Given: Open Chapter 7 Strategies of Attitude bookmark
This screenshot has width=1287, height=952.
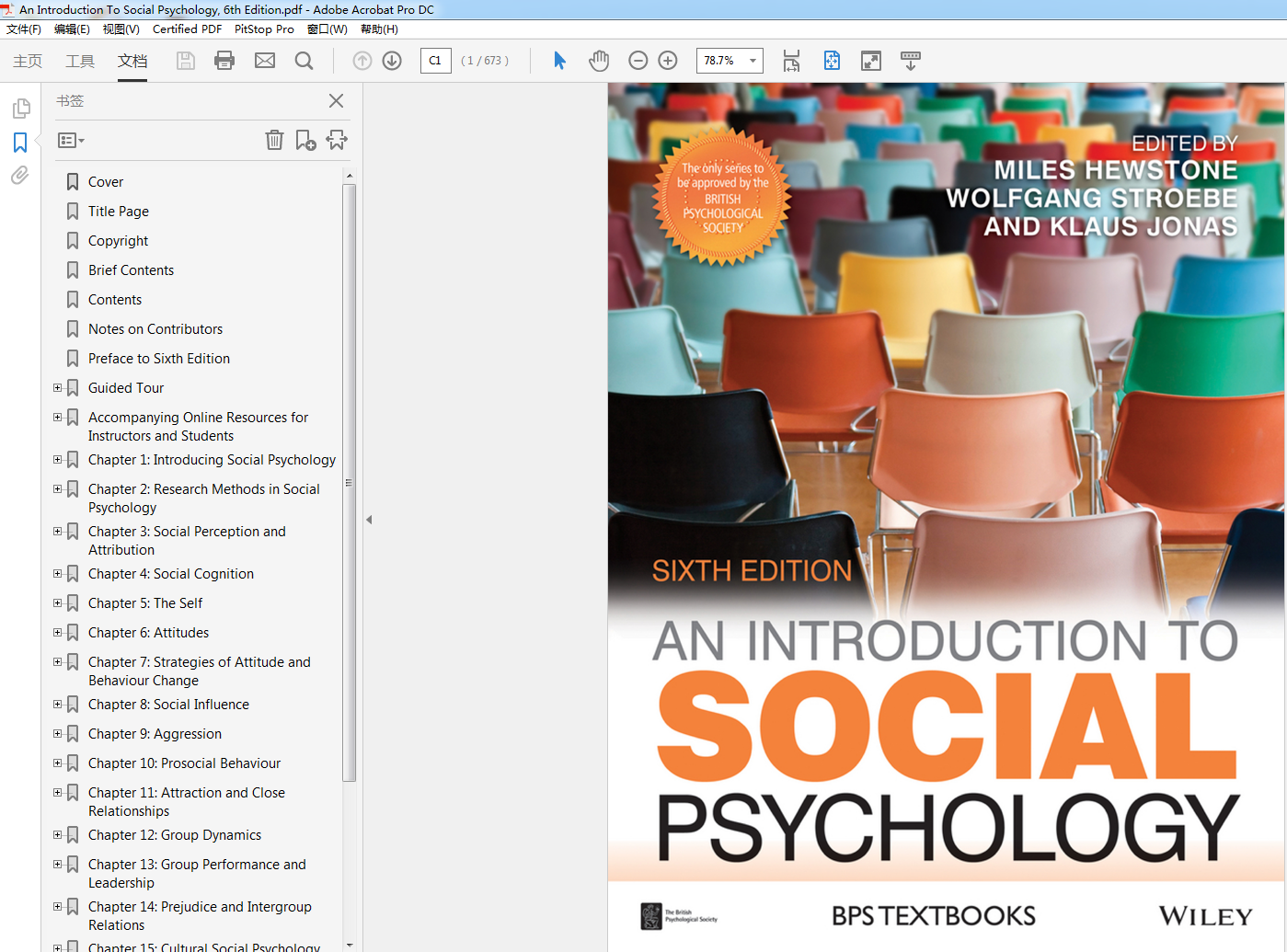Looking at the screenshot, I should coord(200,671).
